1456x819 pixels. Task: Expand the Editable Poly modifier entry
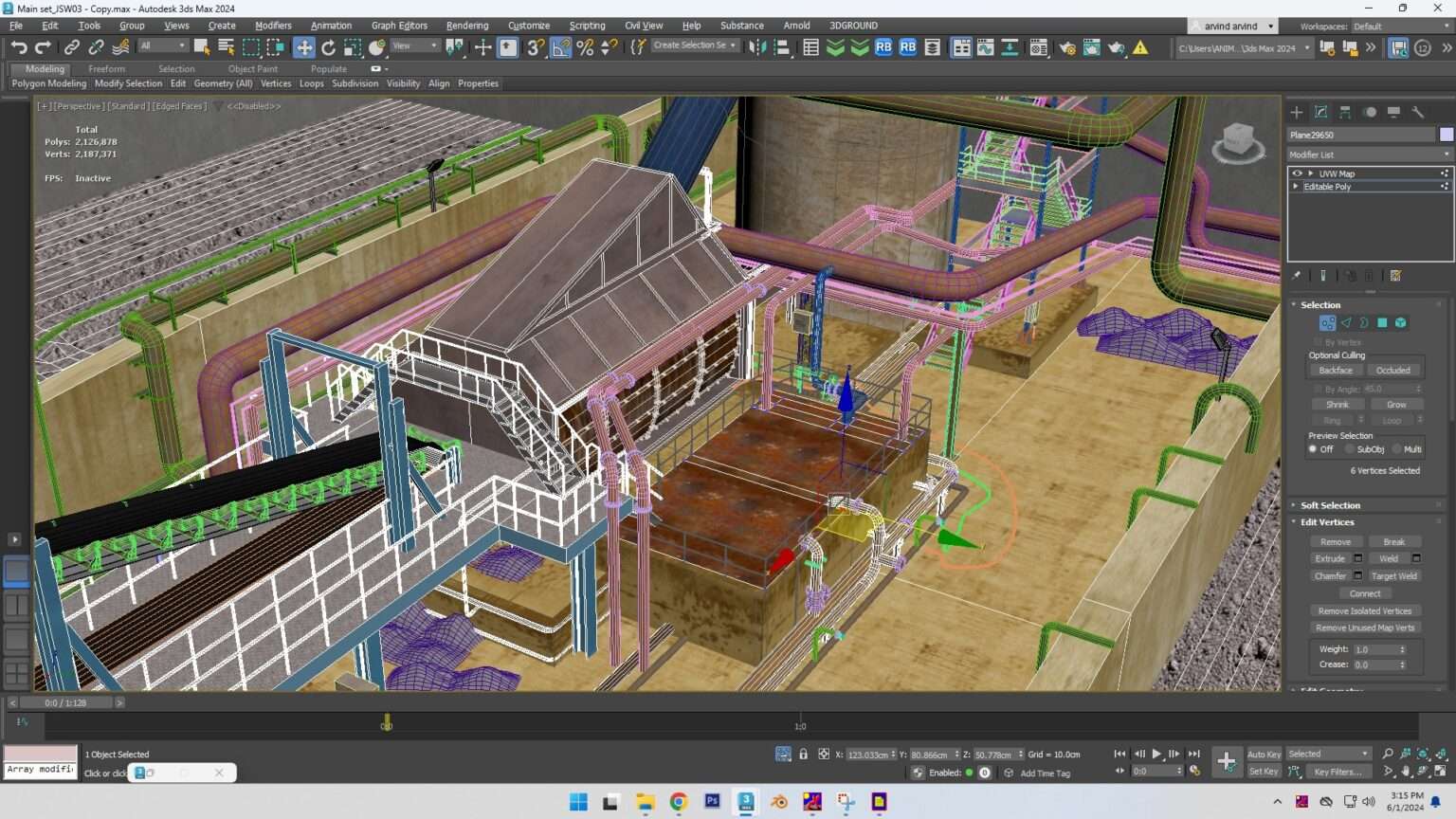(x=1295, y=187)
